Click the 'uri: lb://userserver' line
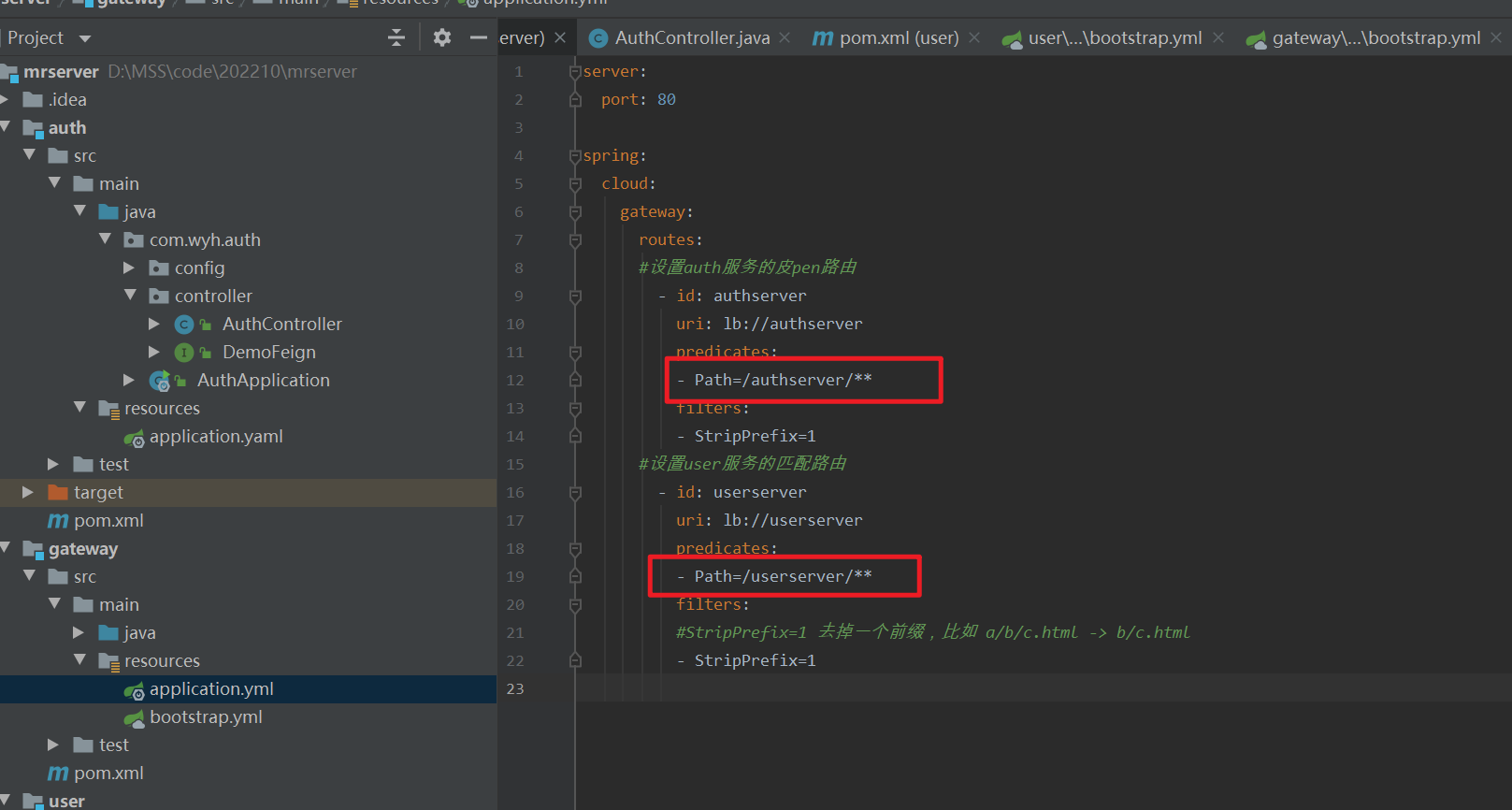The width and height of the screenshot is (1512, 810). click(770, 521)
